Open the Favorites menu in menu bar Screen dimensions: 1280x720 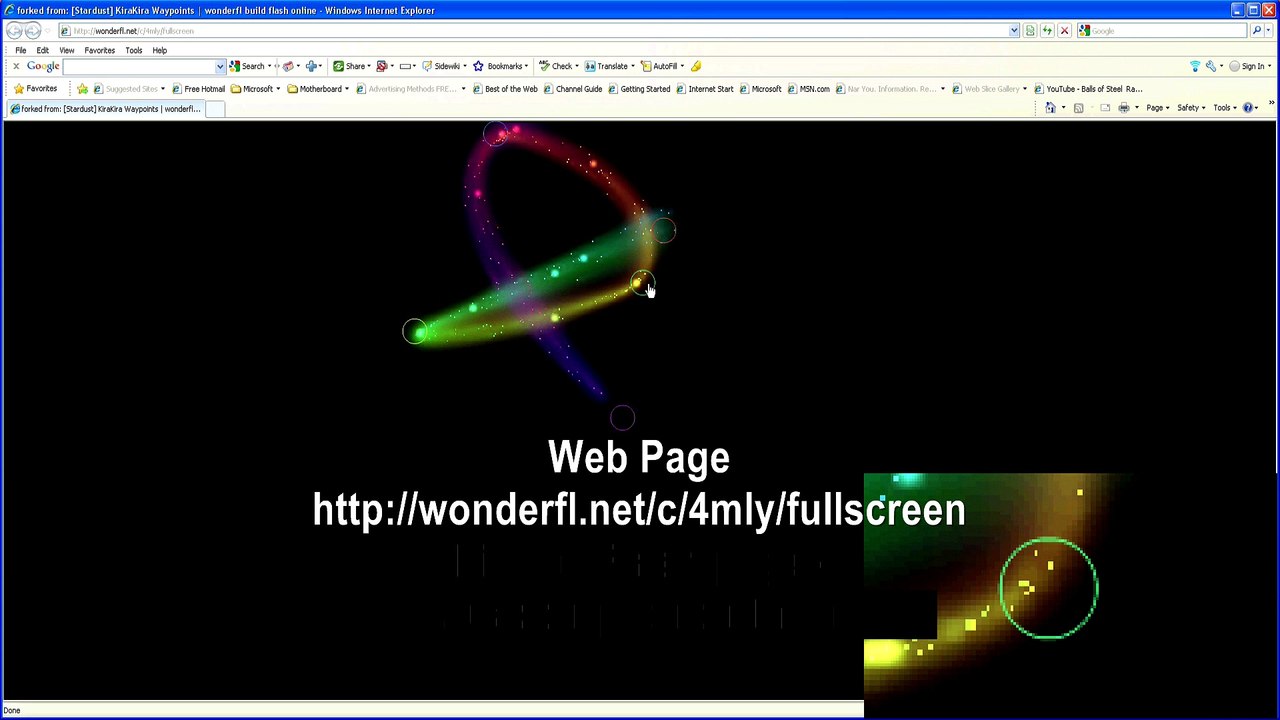pos(99,50)
